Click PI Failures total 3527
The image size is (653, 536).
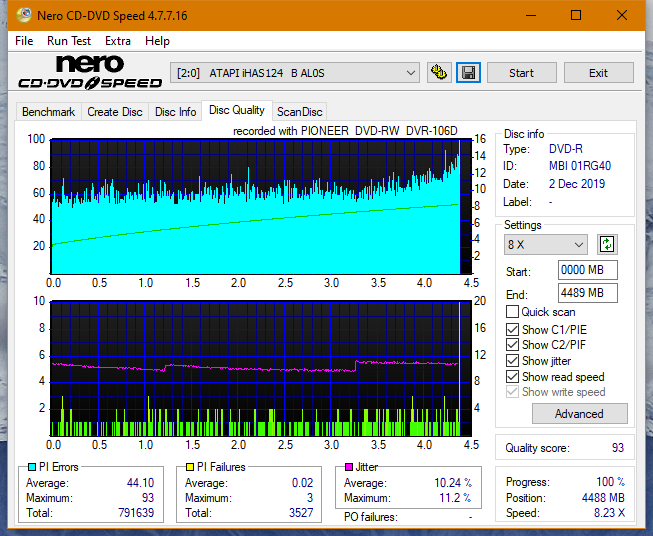pyautogui.click(x=301, y=513)
